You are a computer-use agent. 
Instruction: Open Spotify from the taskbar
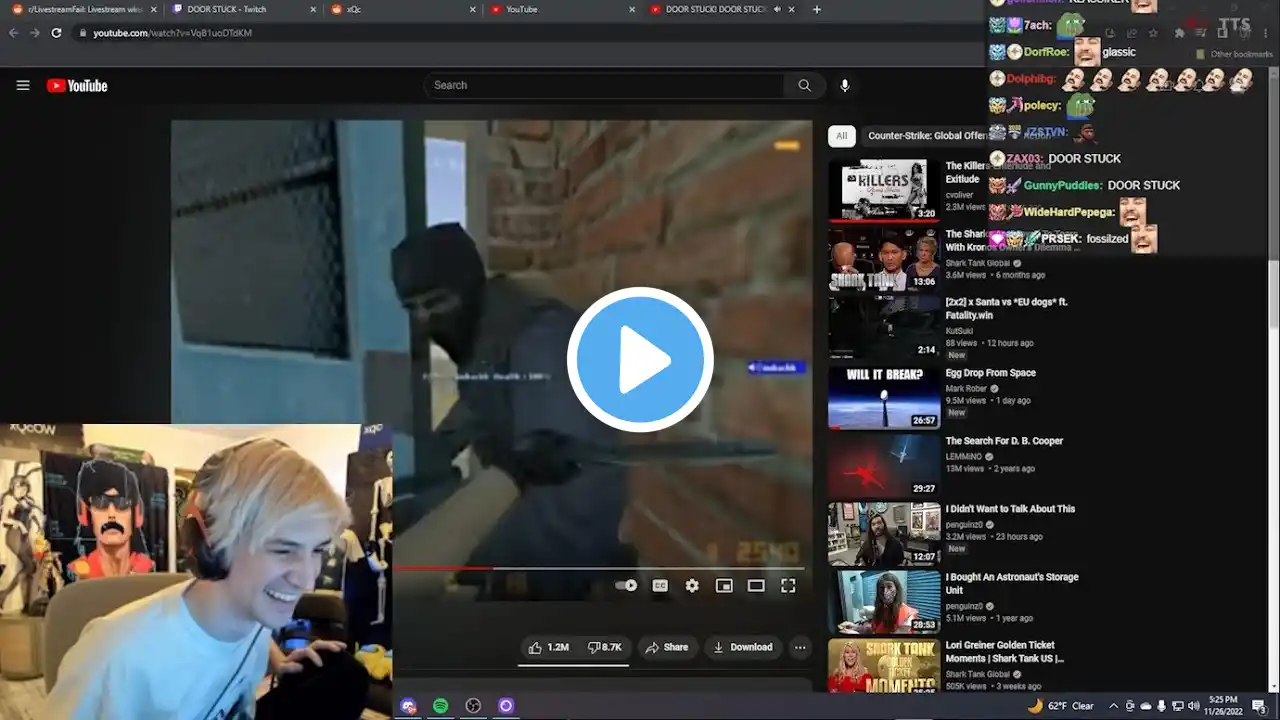tap(441, 706)
